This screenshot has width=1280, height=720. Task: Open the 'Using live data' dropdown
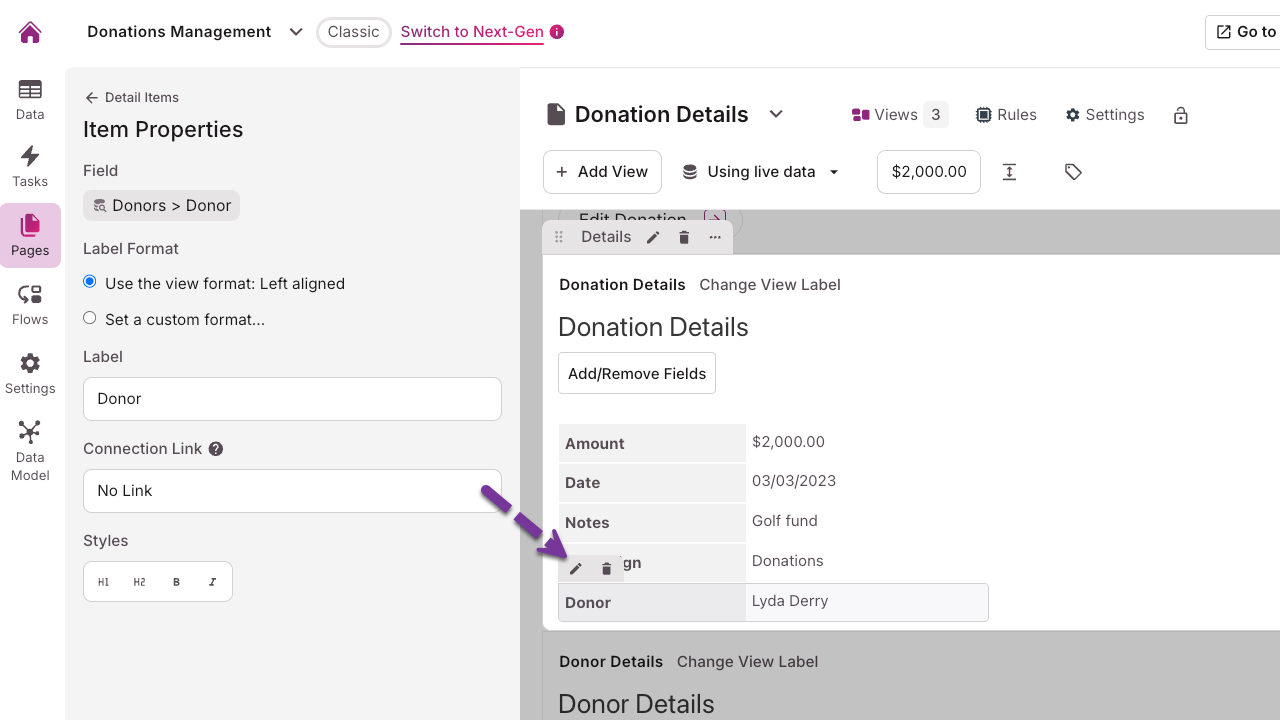coord(760,172)
